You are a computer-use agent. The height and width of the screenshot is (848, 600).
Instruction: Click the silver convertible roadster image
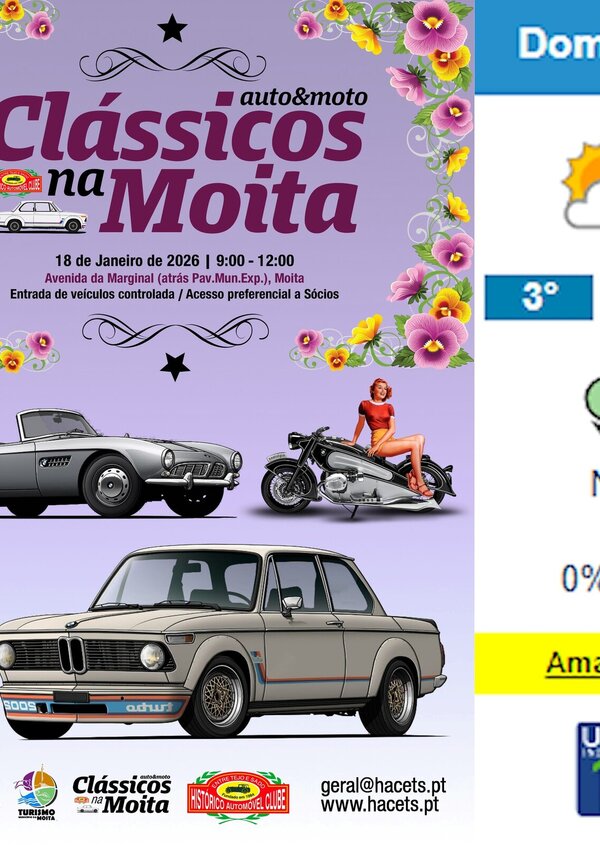(x=120, y=463)
